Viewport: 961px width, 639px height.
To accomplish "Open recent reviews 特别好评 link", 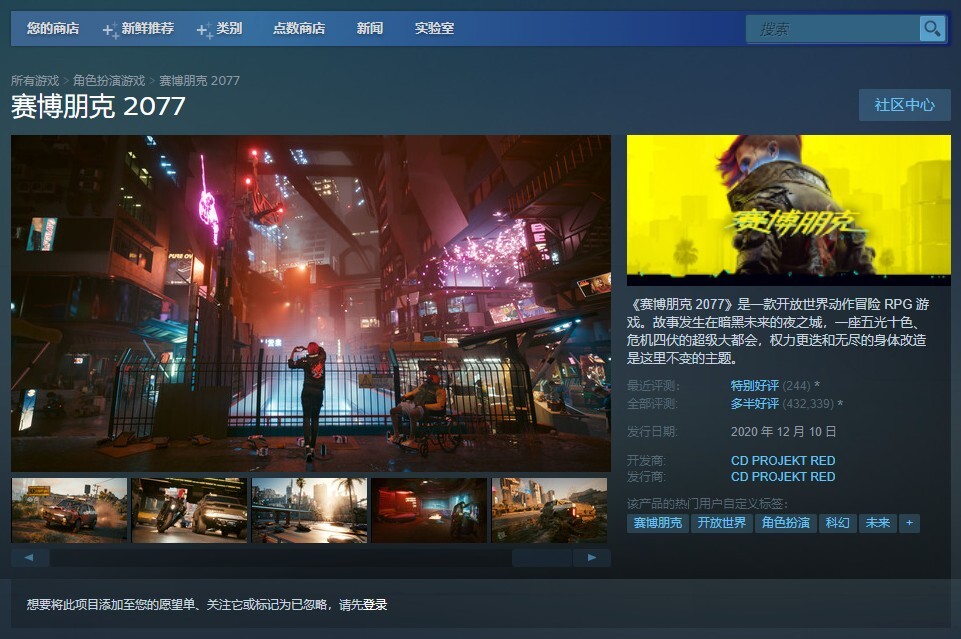I will click(754, 385).
